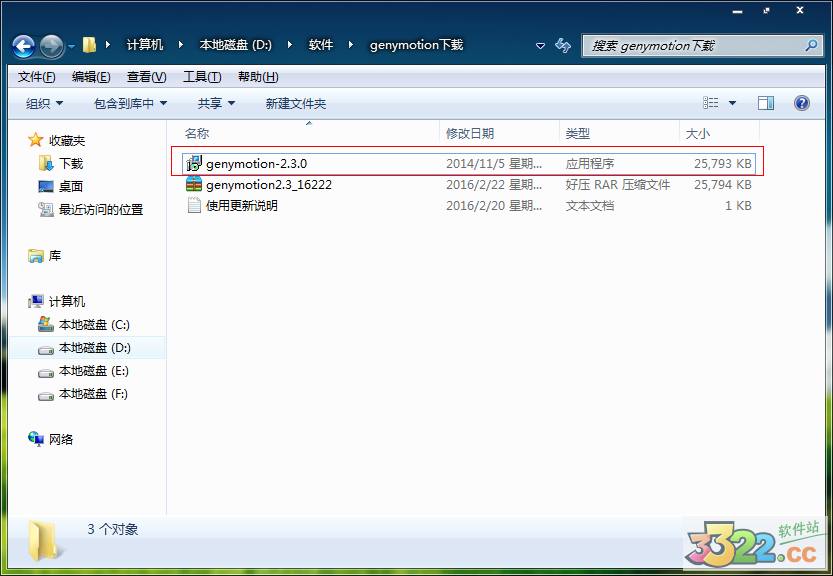
Task: Sort by the 类型 column header
Action: (x=577, y=133)
